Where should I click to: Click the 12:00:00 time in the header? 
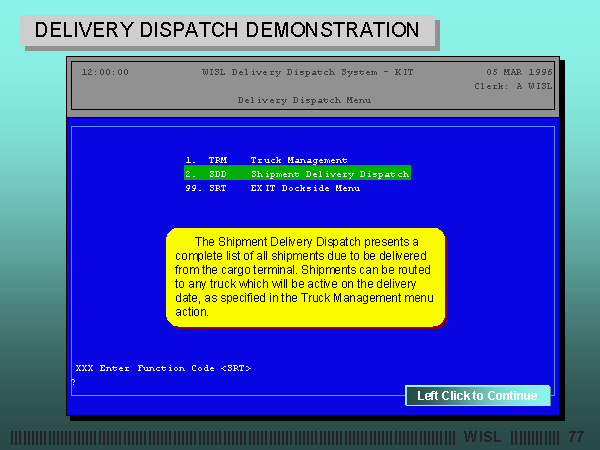point(105,72)
